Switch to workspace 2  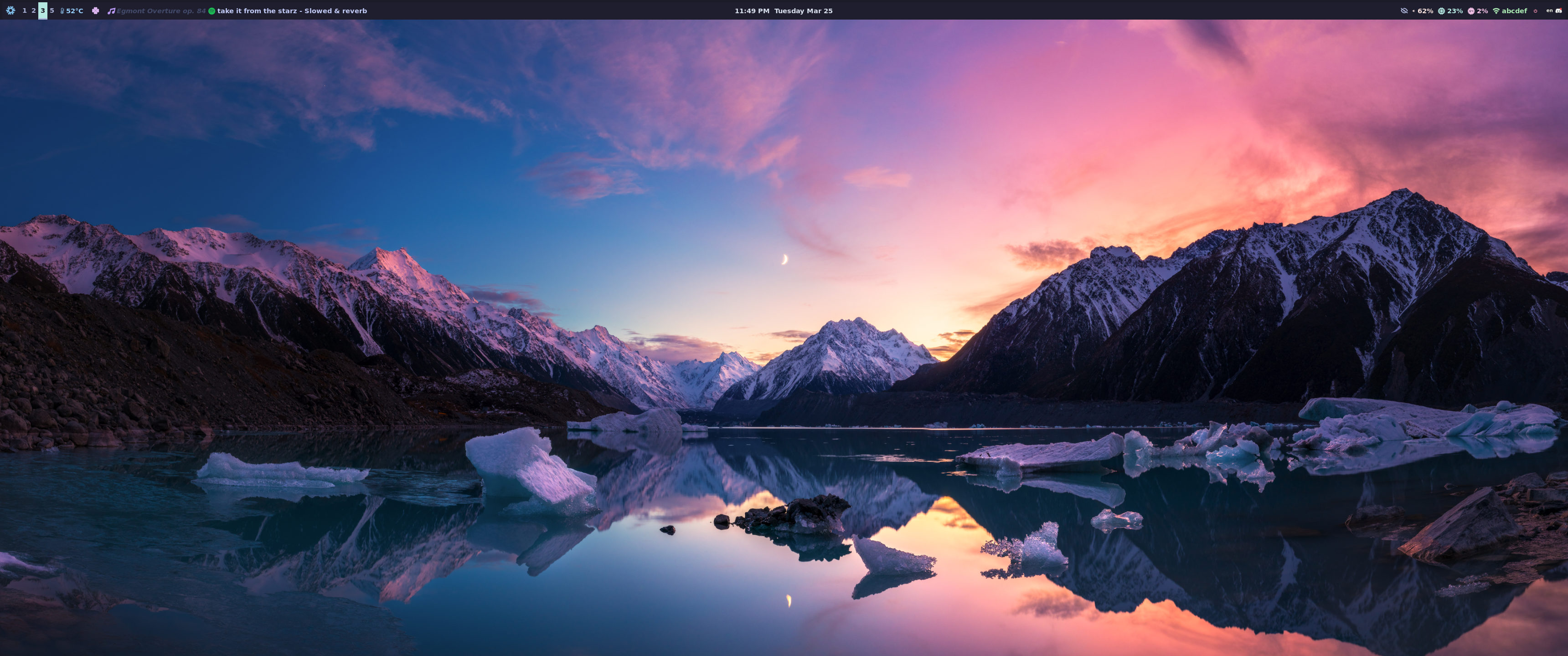point(33,10)
